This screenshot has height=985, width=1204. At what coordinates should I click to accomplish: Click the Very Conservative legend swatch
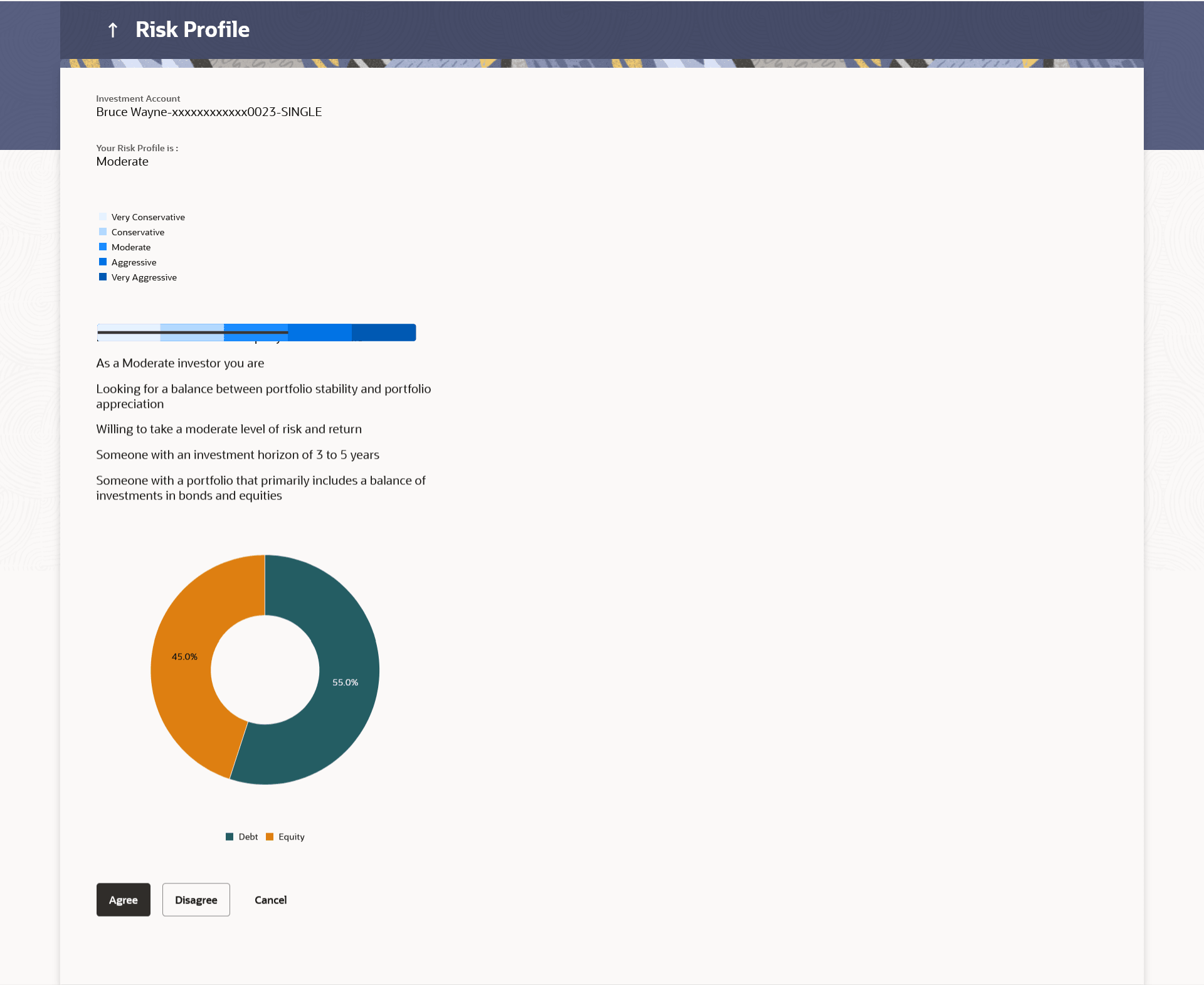pyautogui.click(x=103, y=217)
